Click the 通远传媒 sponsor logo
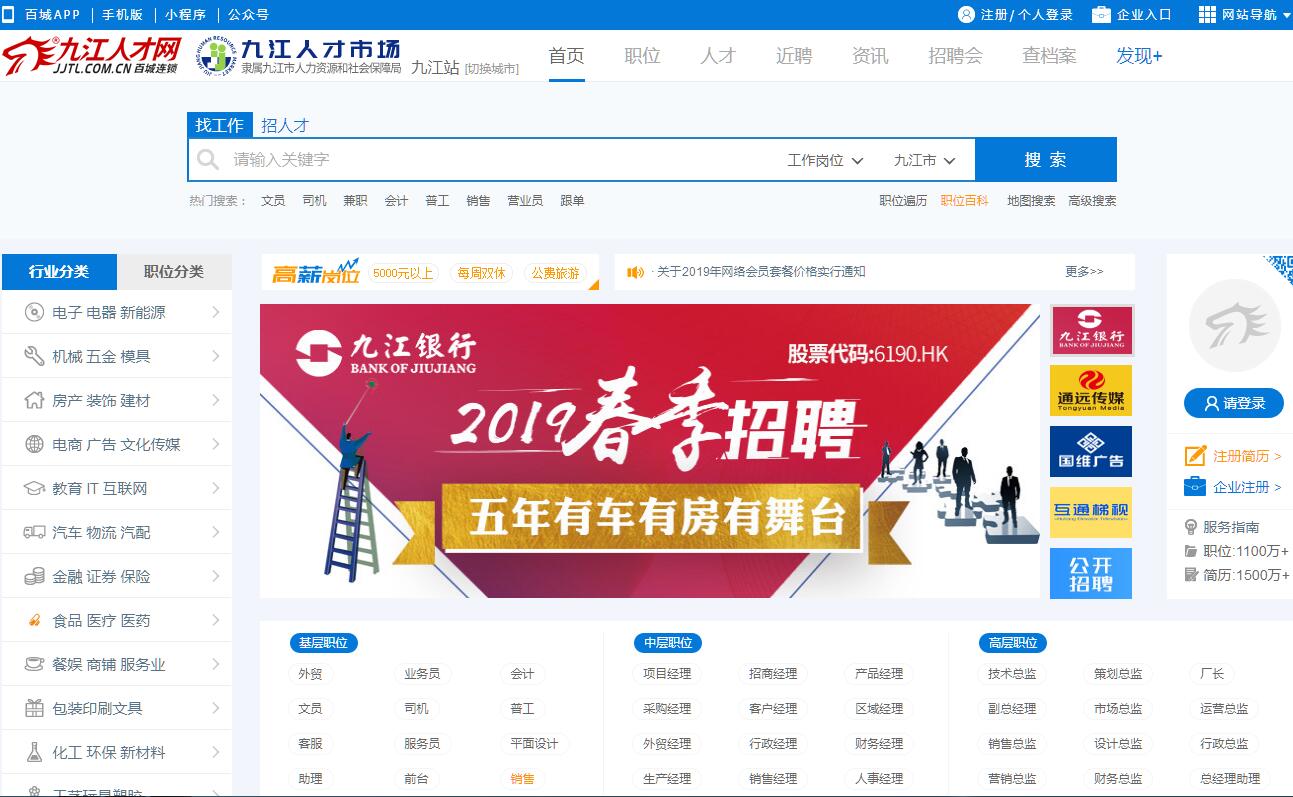1293x797 pixels. 1091,390
